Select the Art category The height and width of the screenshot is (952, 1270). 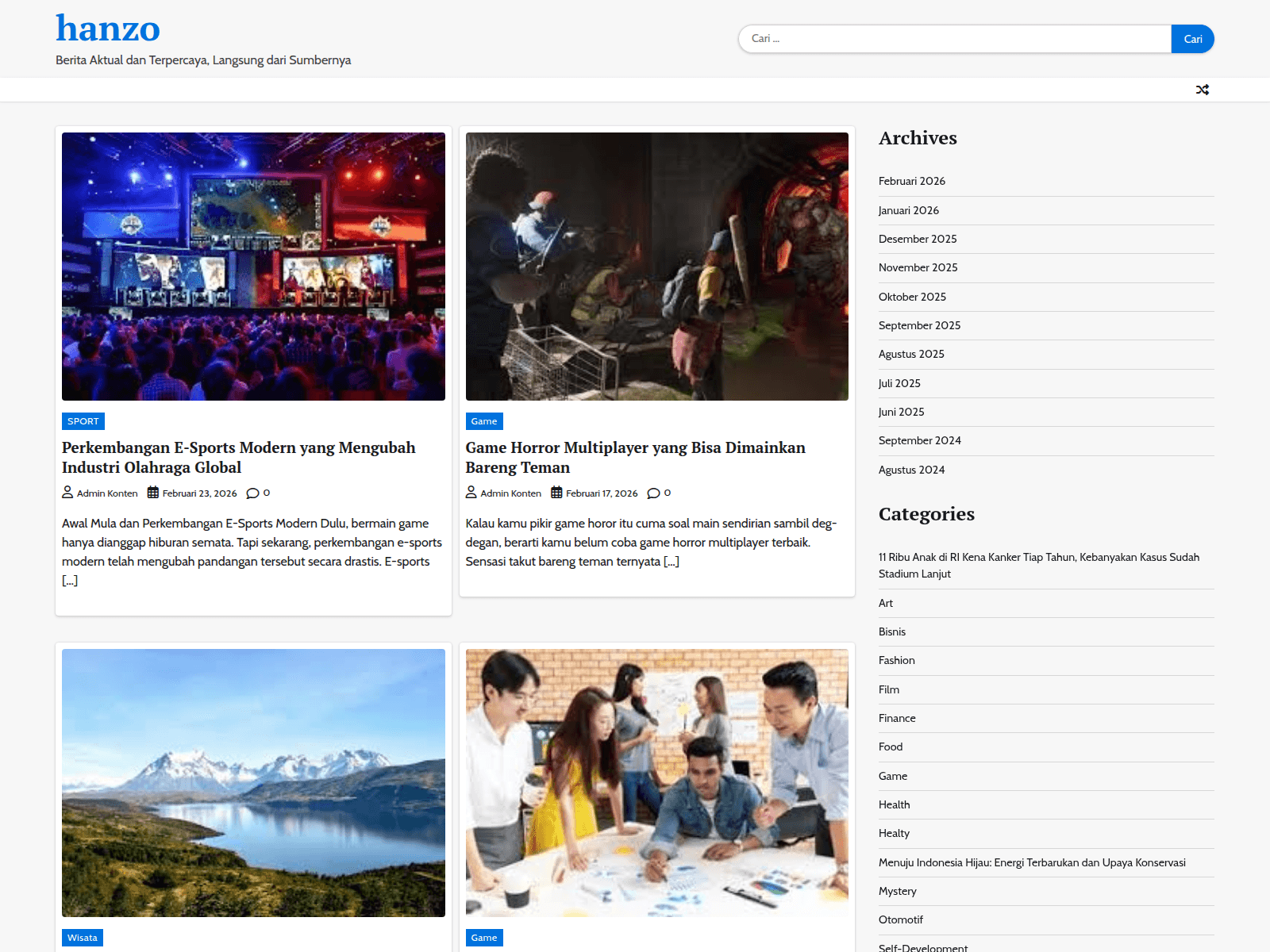point(886,603)
